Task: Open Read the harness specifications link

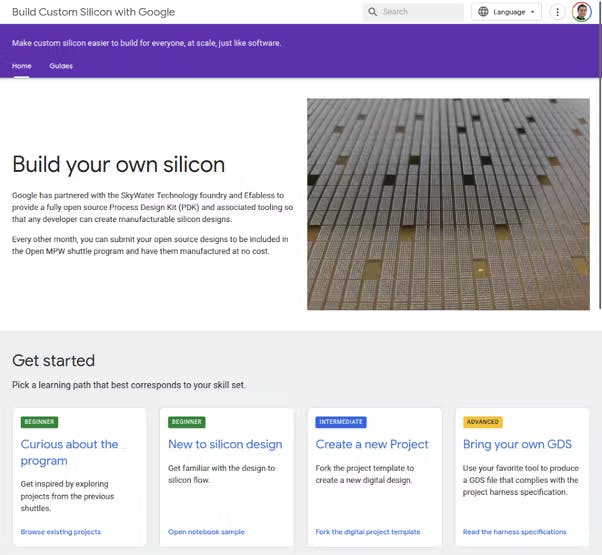Action: click(x=514, y=532)
